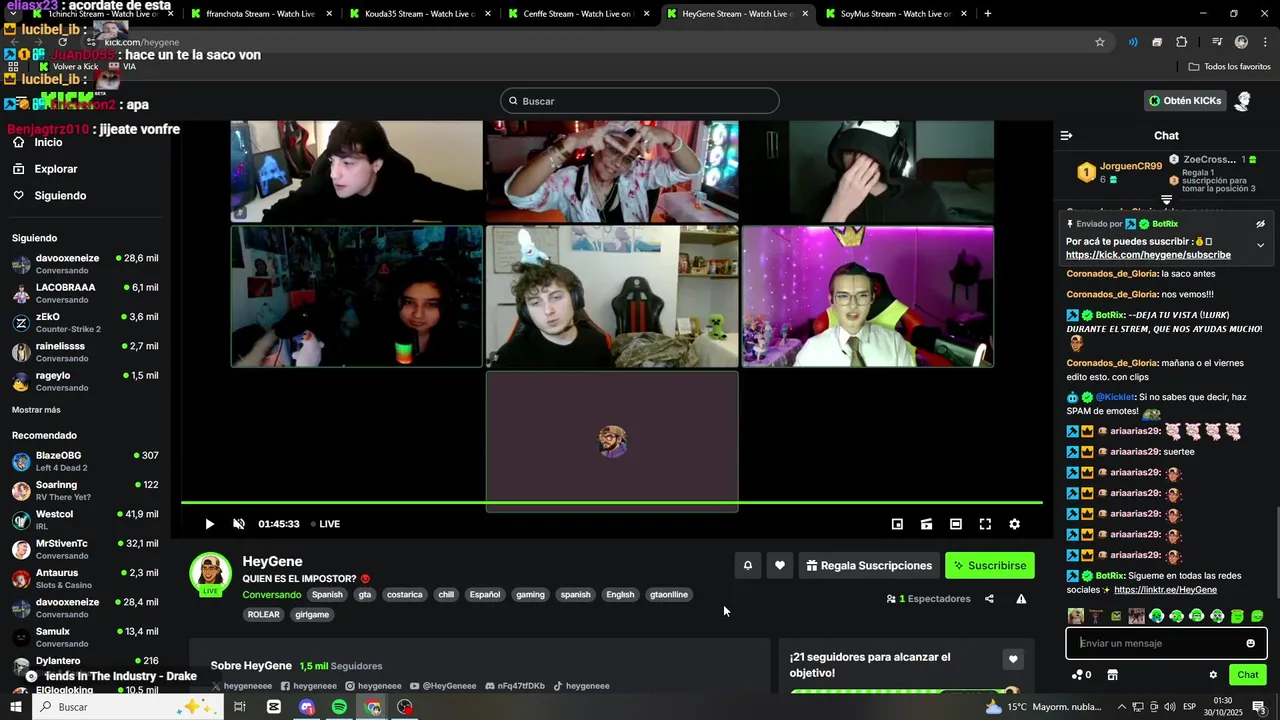Viewport: 1280px width, 720px height.
Task: Switch to SoyMus Stream tab
Action: pyautogui.click(x=895, y=14)
